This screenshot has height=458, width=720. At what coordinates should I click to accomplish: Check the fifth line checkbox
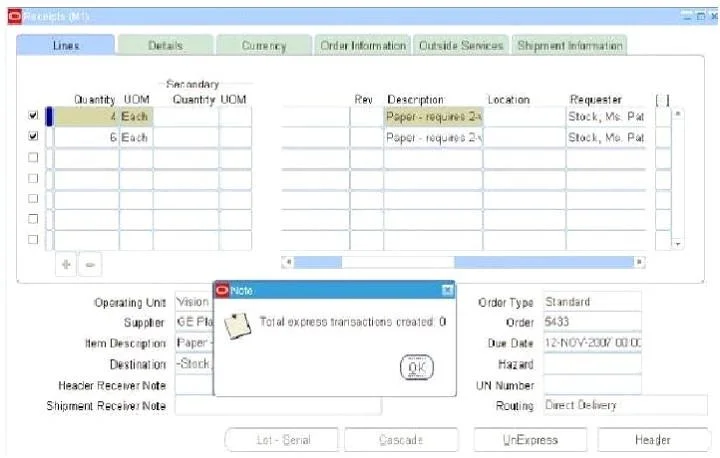[33, 198]
